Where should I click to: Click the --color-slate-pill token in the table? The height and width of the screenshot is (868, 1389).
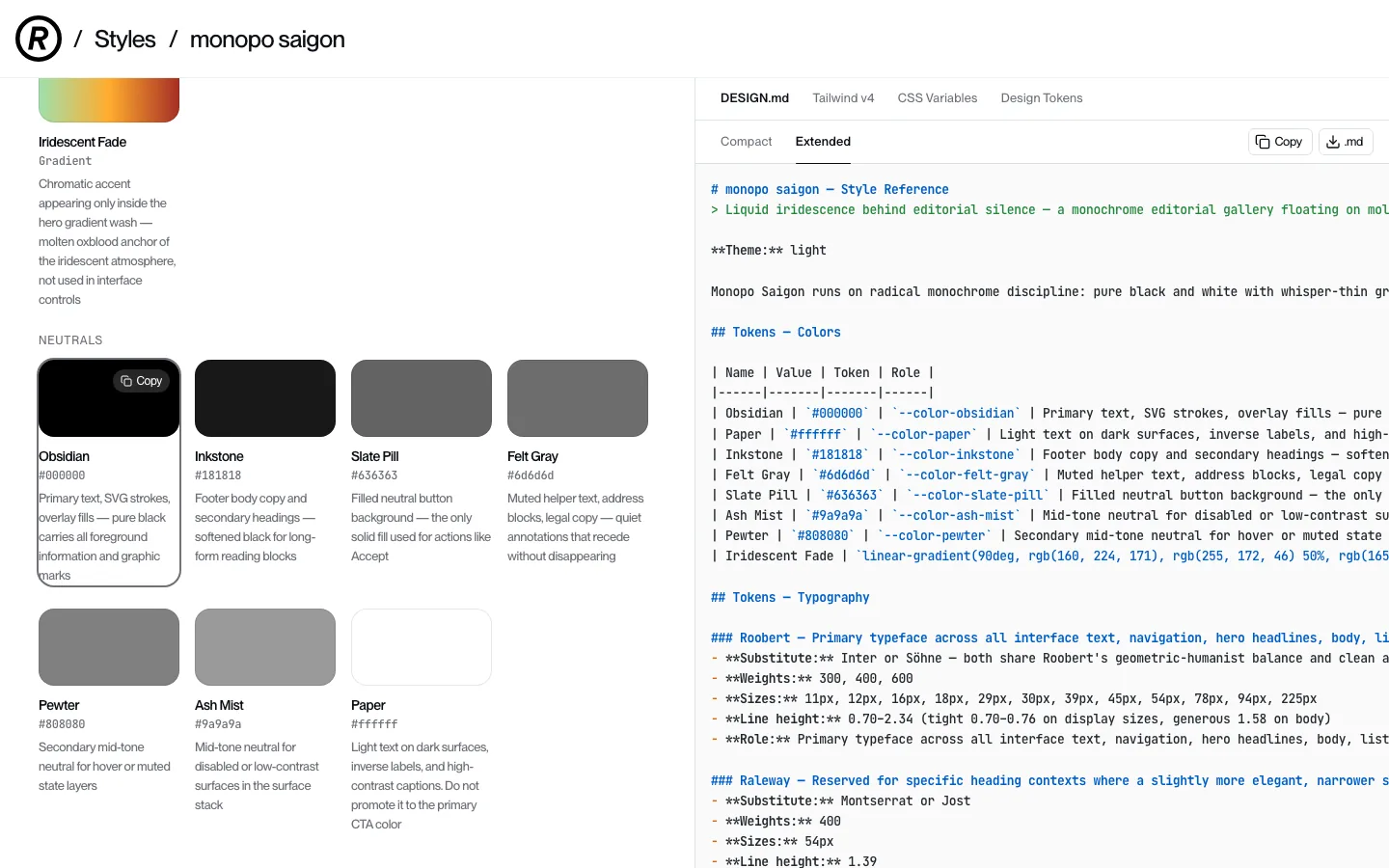click(x=977, y=496)
